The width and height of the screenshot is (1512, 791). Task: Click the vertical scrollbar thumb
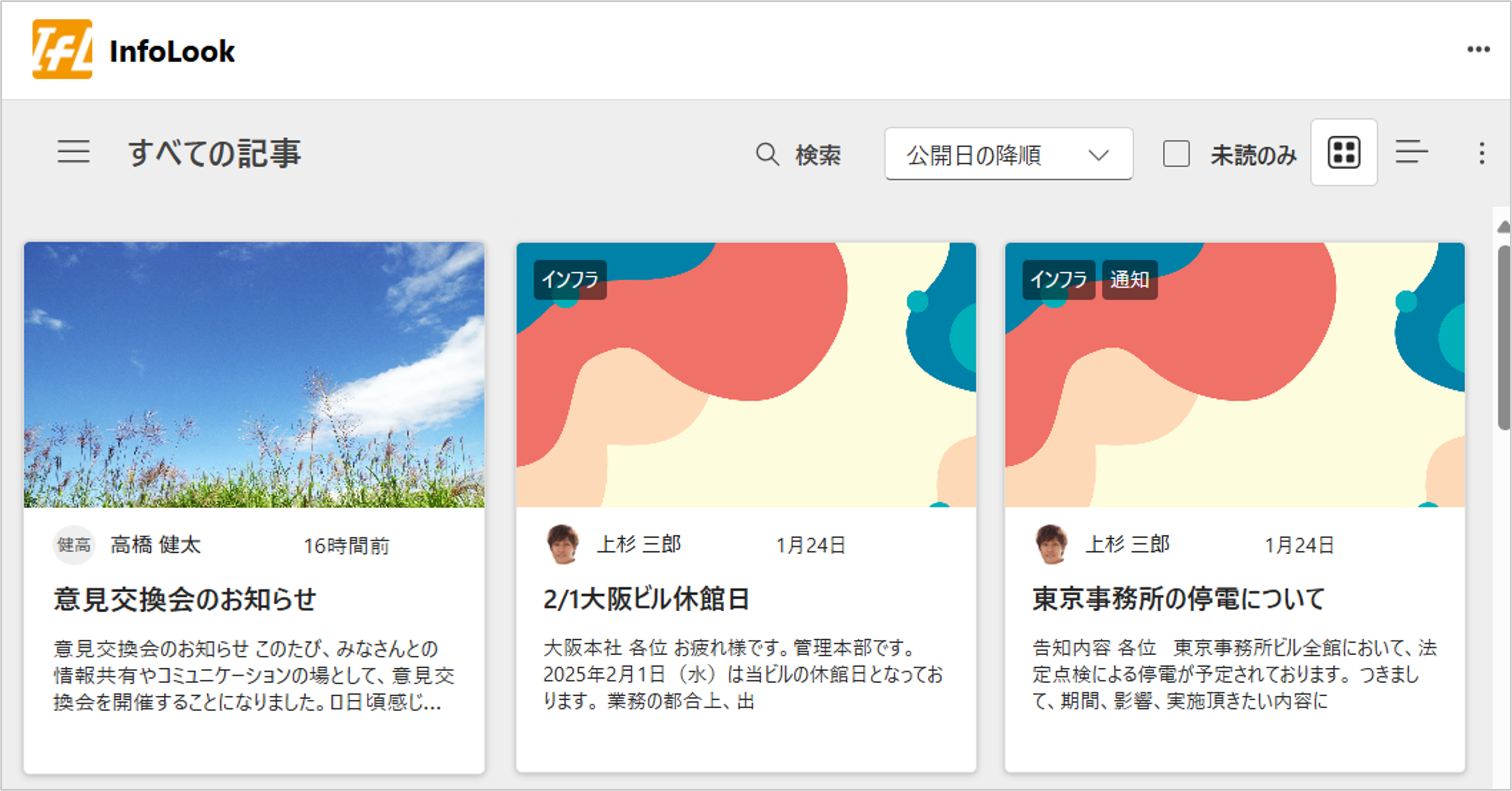tap(1503, 338)
